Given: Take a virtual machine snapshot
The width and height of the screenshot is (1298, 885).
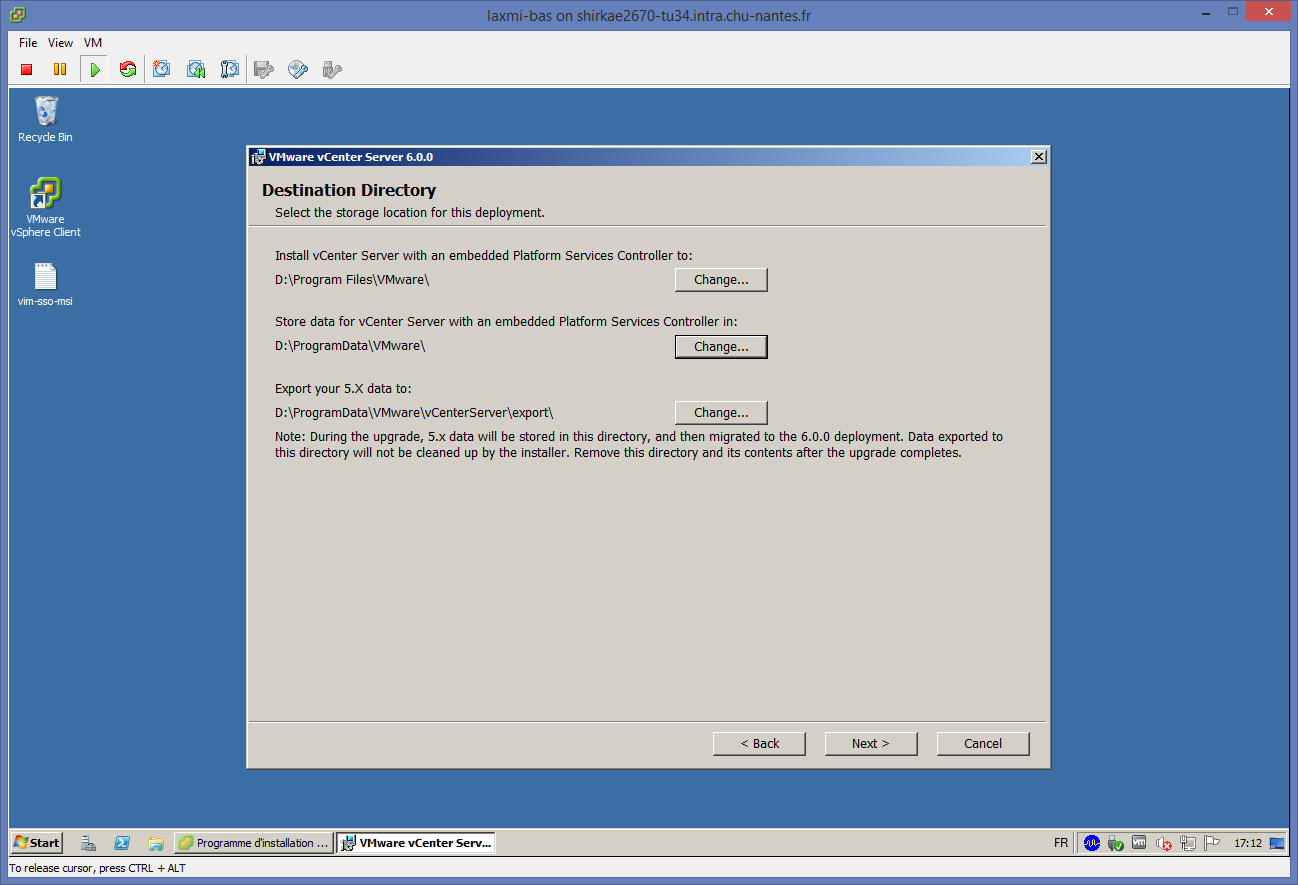Looking at the screenshot, I should pyautogui.click(x=162, y=69).
